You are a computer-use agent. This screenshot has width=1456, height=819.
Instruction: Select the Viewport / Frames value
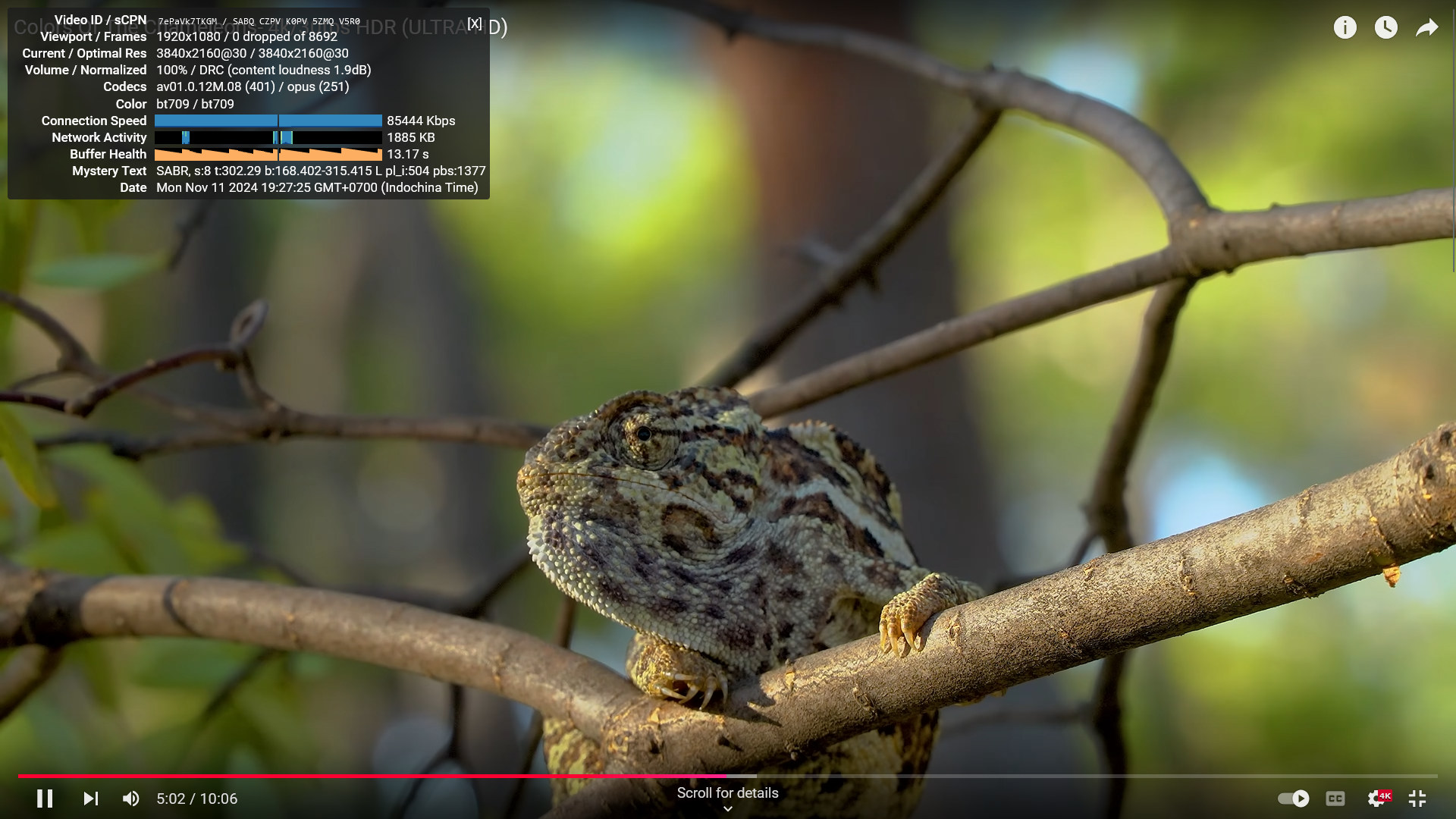coord(246,36)
